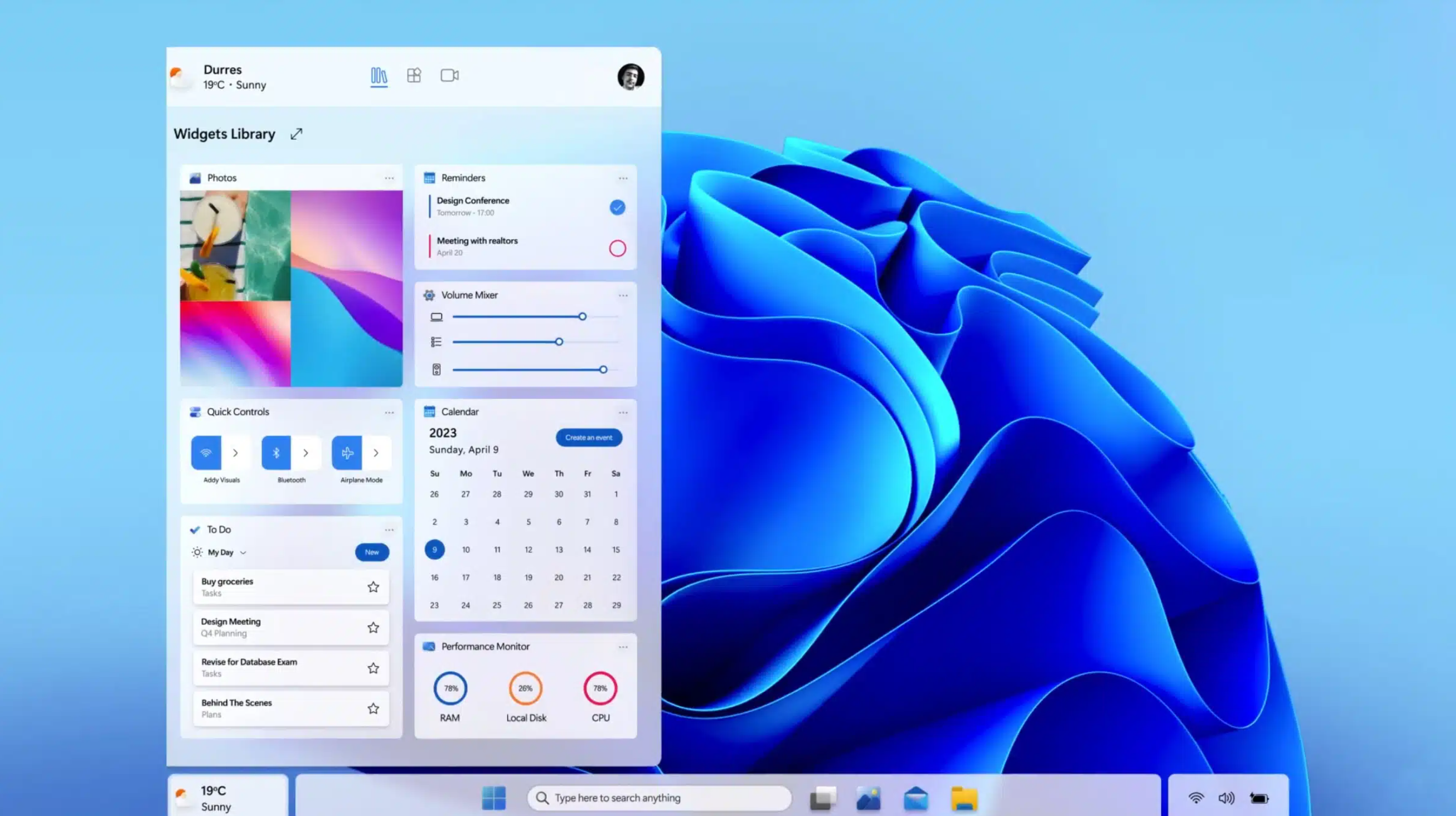Open the Performance Monitor widget options

click(x=622, y=645)
